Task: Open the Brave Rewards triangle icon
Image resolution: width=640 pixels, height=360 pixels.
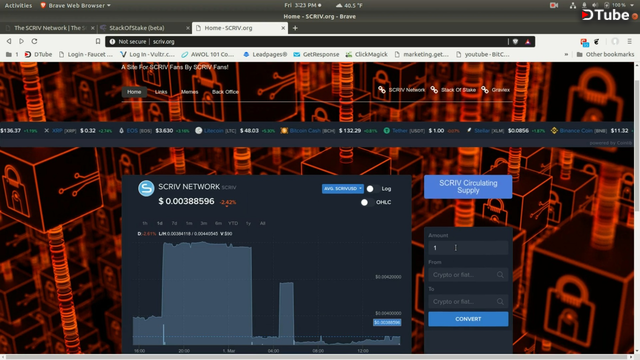Action: (x=527, y=42)
